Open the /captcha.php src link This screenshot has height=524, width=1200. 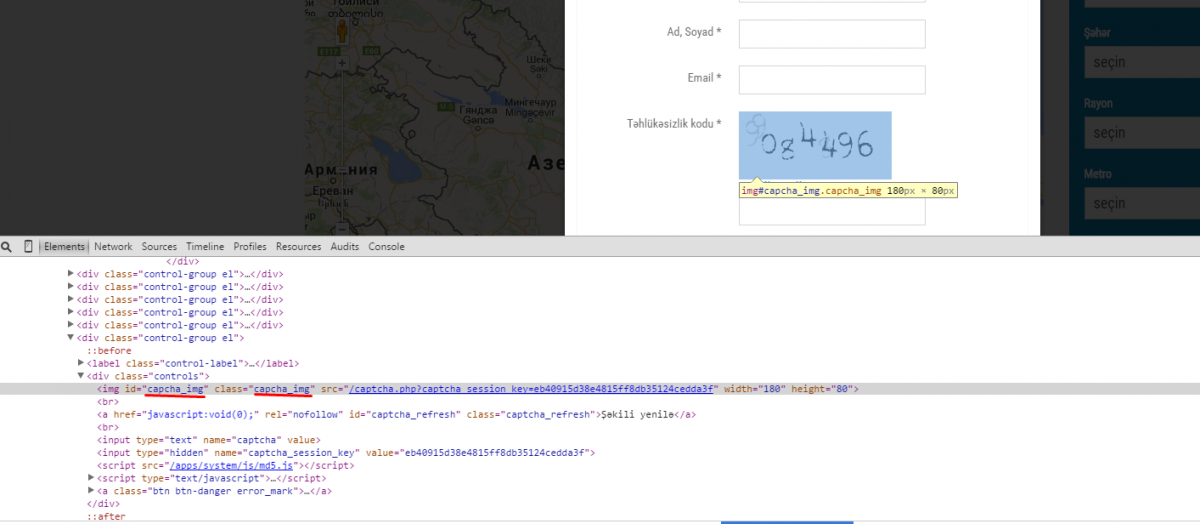532,389
